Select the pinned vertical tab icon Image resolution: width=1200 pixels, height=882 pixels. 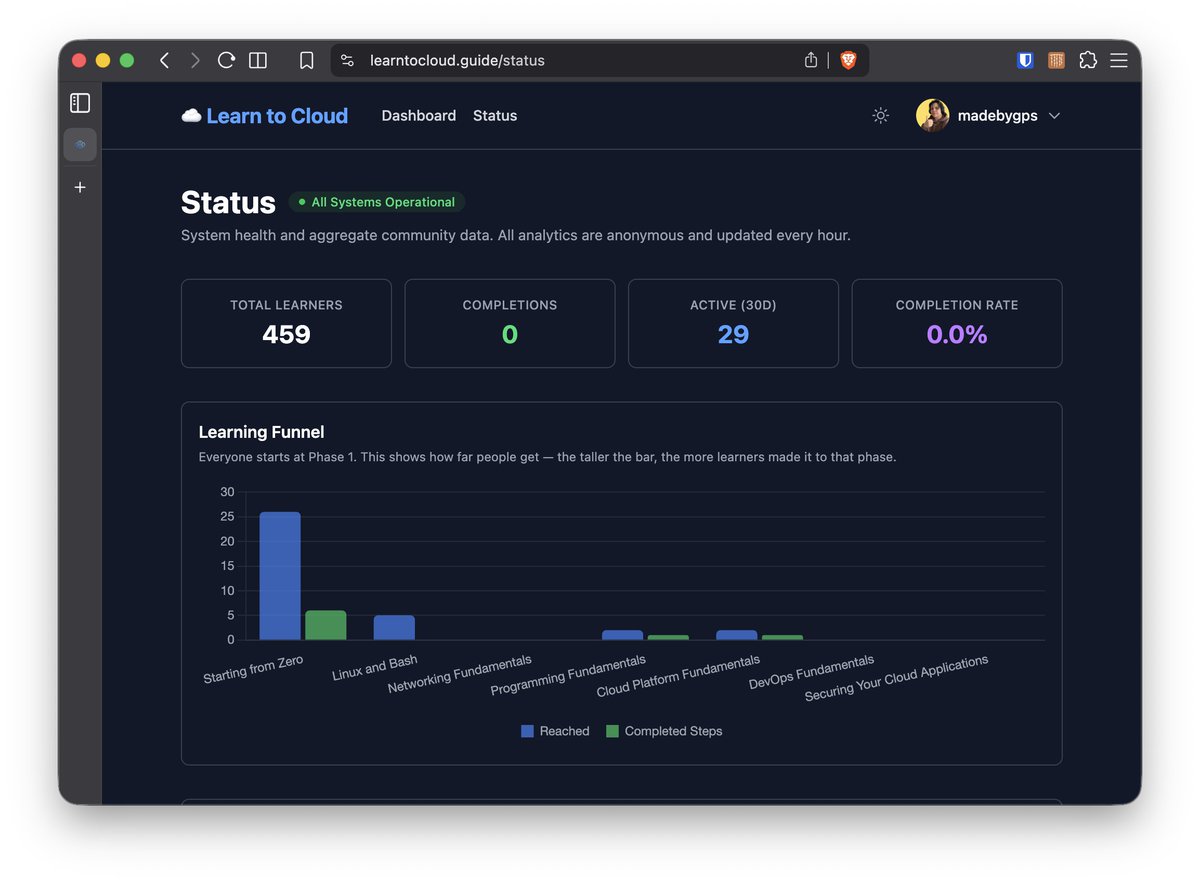(x=80, y=145)
